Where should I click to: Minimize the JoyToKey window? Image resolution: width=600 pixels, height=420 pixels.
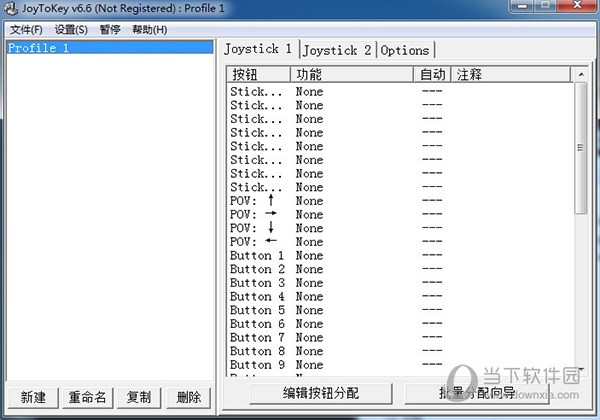coord(522,5)
